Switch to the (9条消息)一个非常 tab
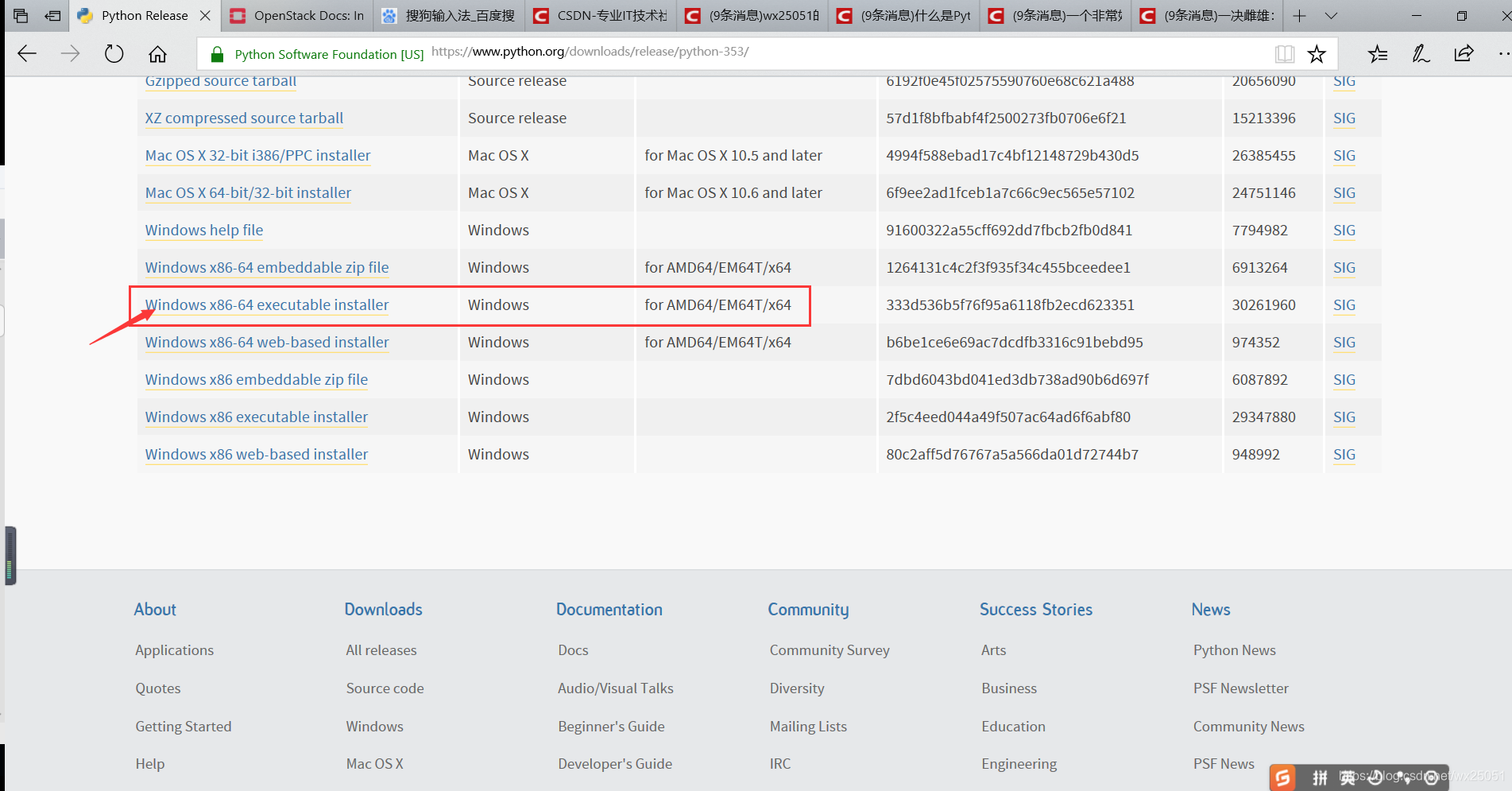 click(1056, 16)
